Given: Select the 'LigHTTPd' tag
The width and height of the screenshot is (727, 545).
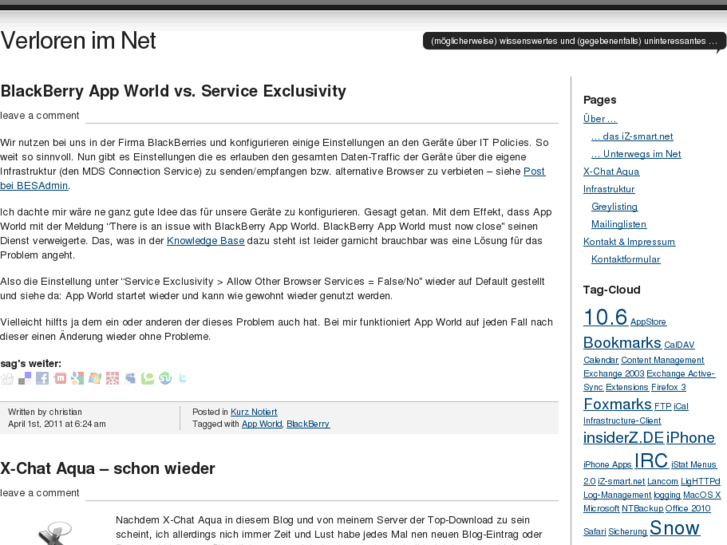Looking at the screenshot, I should 701,481.
